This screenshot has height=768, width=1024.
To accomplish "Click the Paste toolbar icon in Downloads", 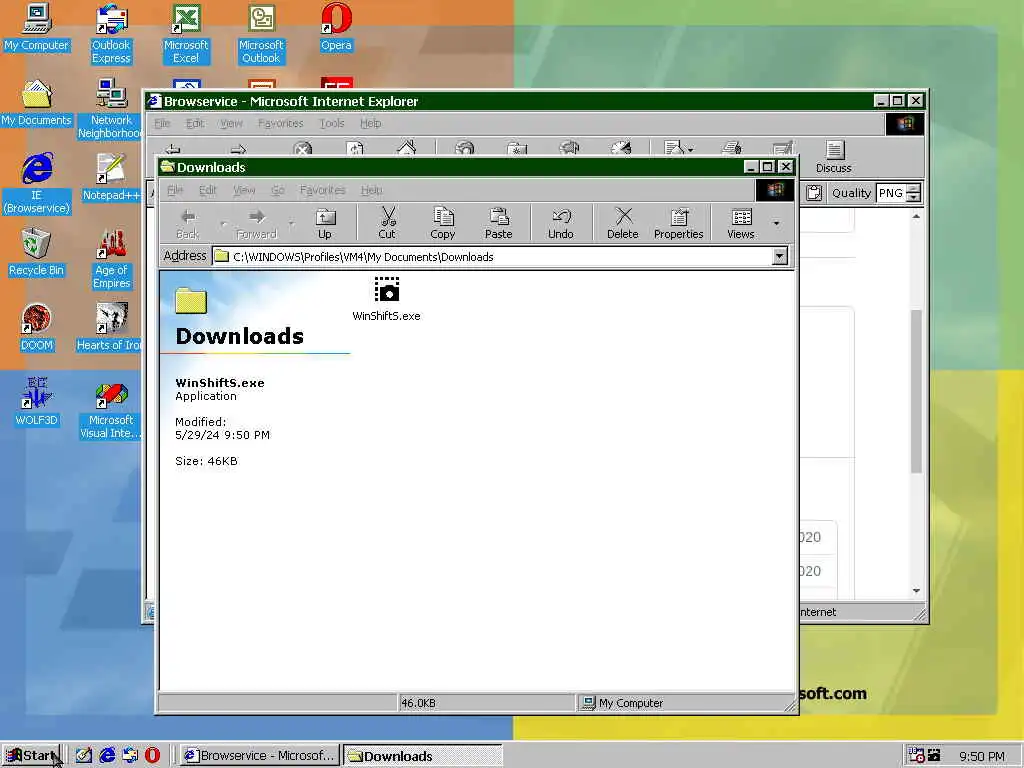I will point(498,223).
